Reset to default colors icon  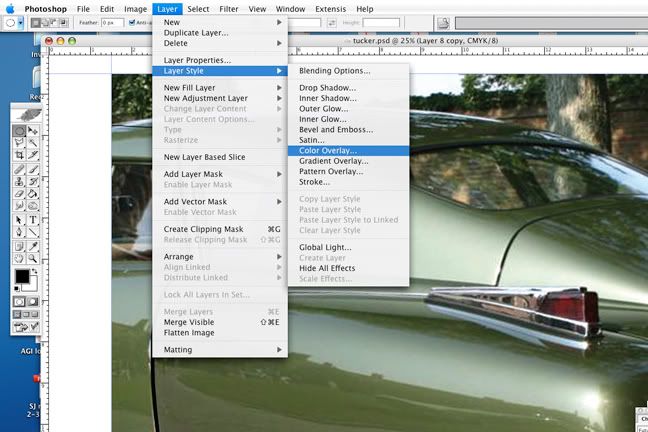17,288
